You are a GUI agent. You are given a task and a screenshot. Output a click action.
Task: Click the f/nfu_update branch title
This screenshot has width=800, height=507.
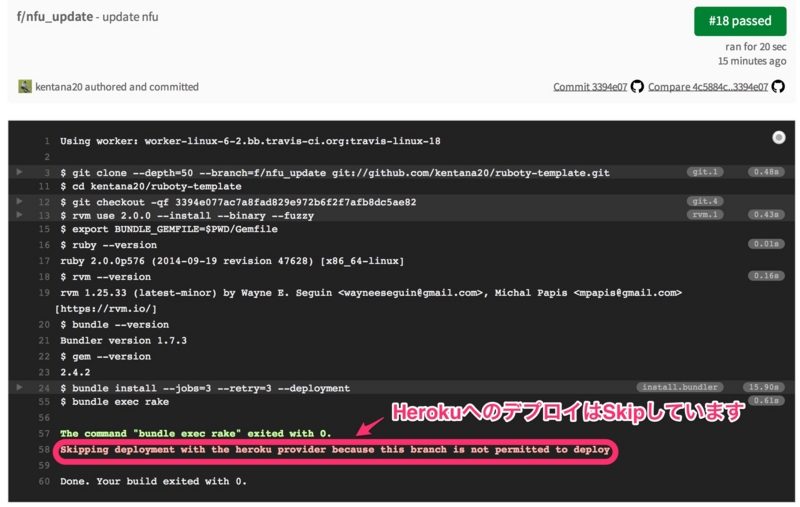55,17
